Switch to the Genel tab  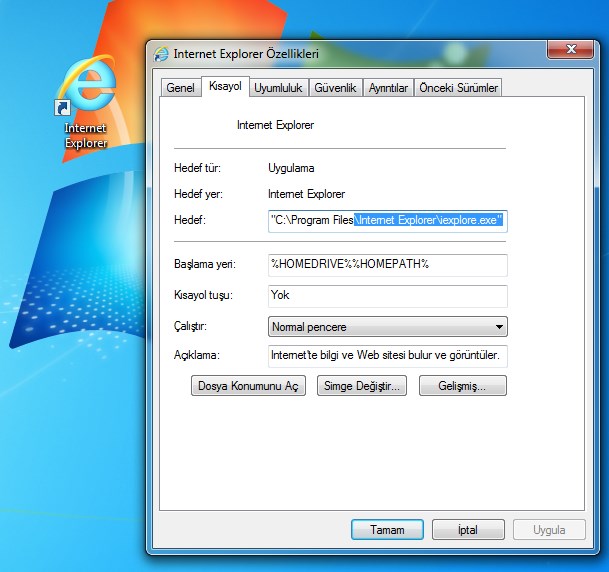180,88
